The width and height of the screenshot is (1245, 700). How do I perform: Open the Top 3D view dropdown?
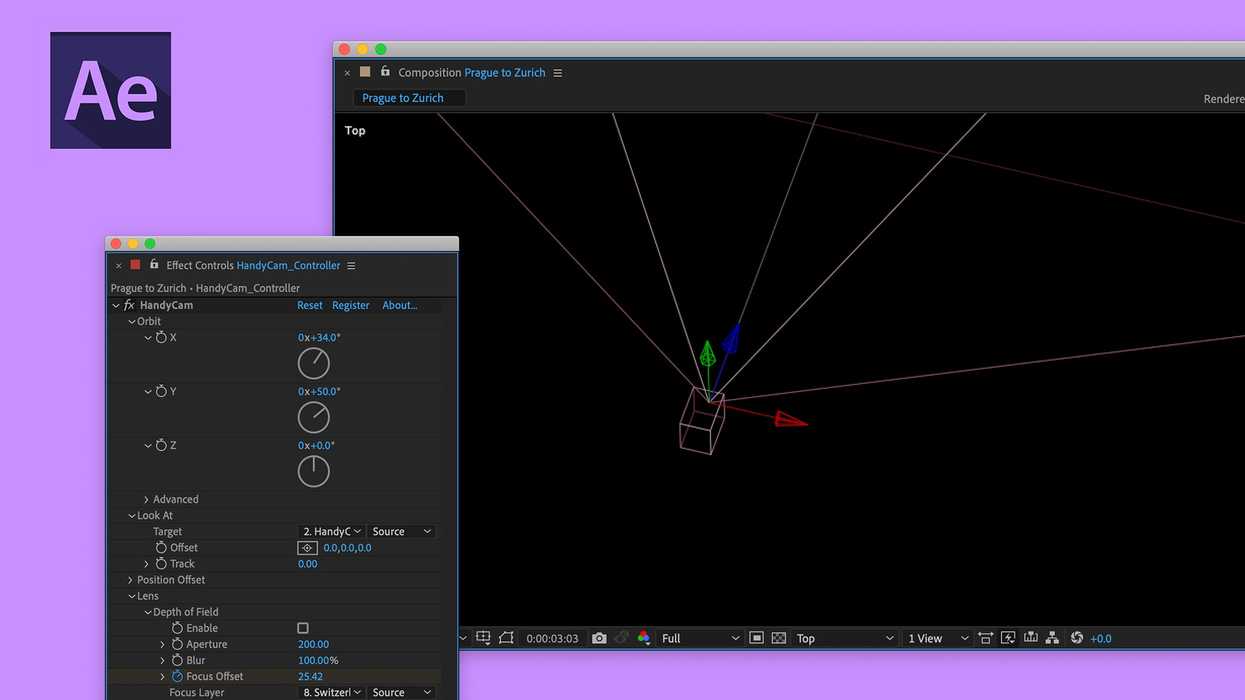844,638
